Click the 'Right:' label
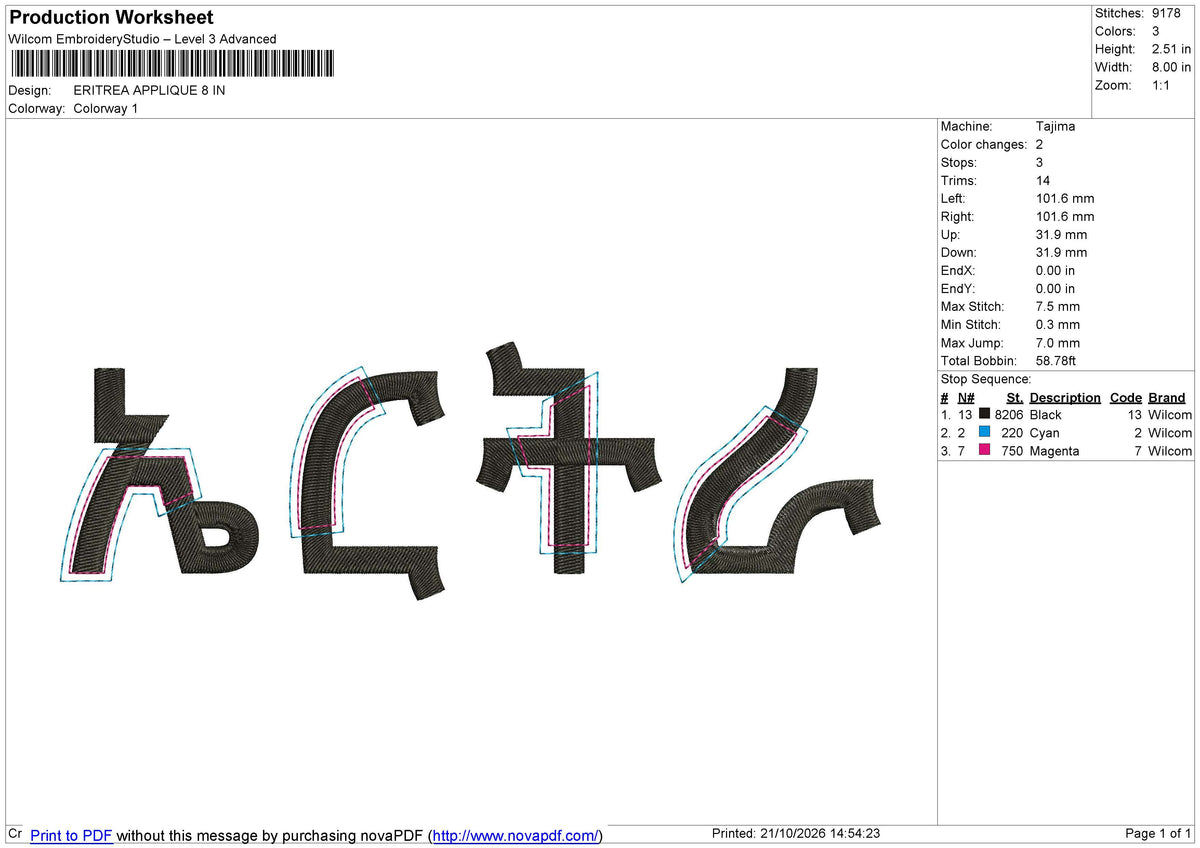The height and width of the screenshot is (848, 1200). (958, 217)
